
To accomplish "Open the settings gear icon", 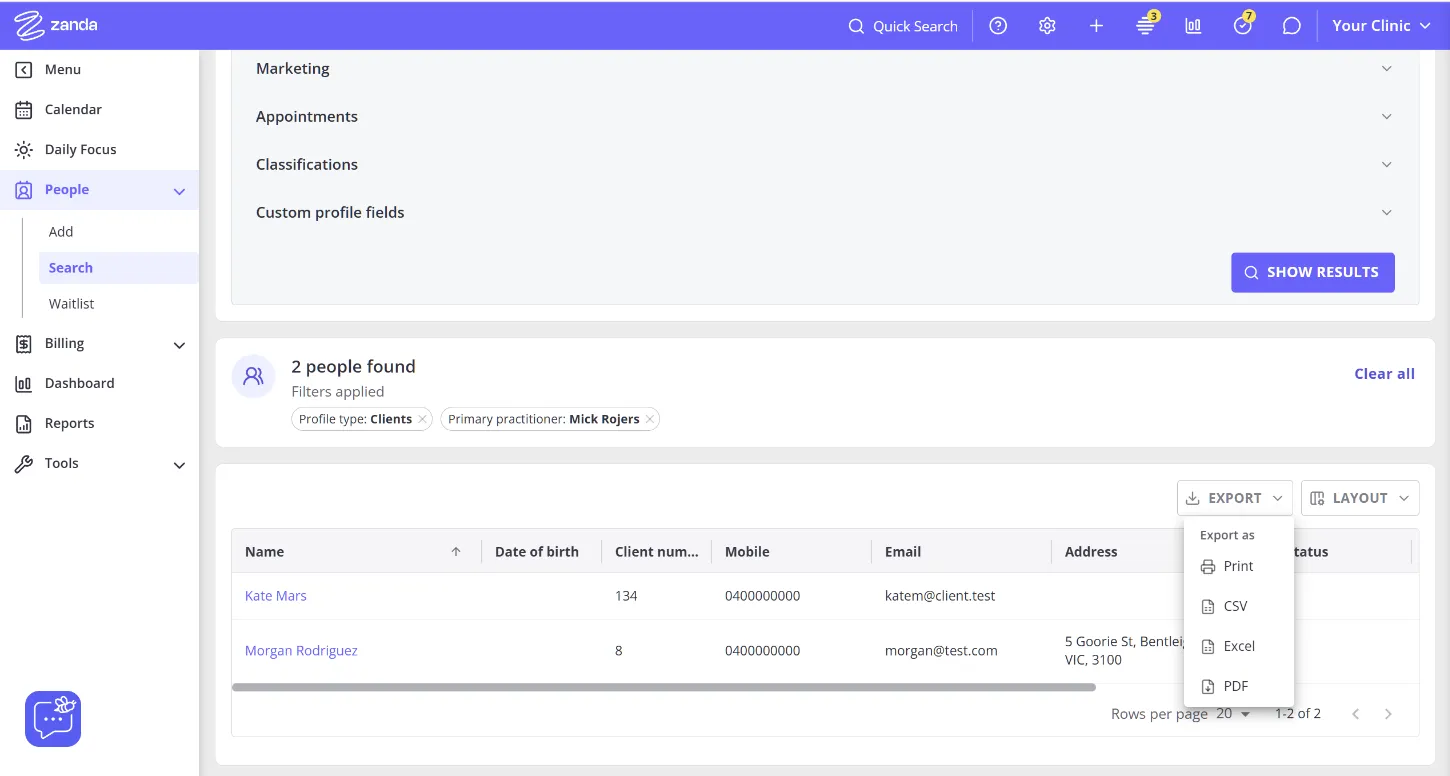I will [1047, 26].
